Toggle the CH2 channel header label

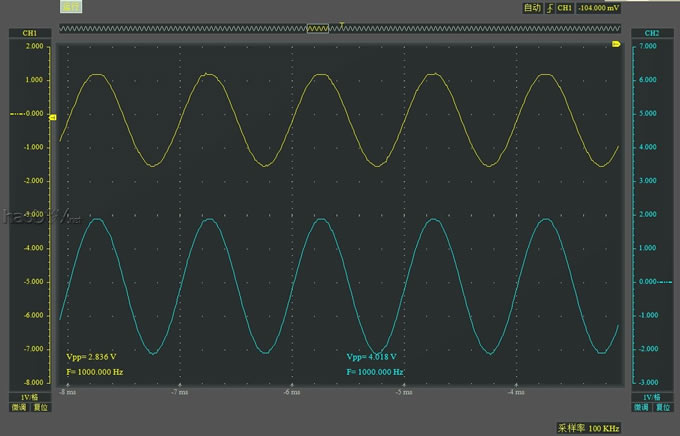[x=652, y=33]
